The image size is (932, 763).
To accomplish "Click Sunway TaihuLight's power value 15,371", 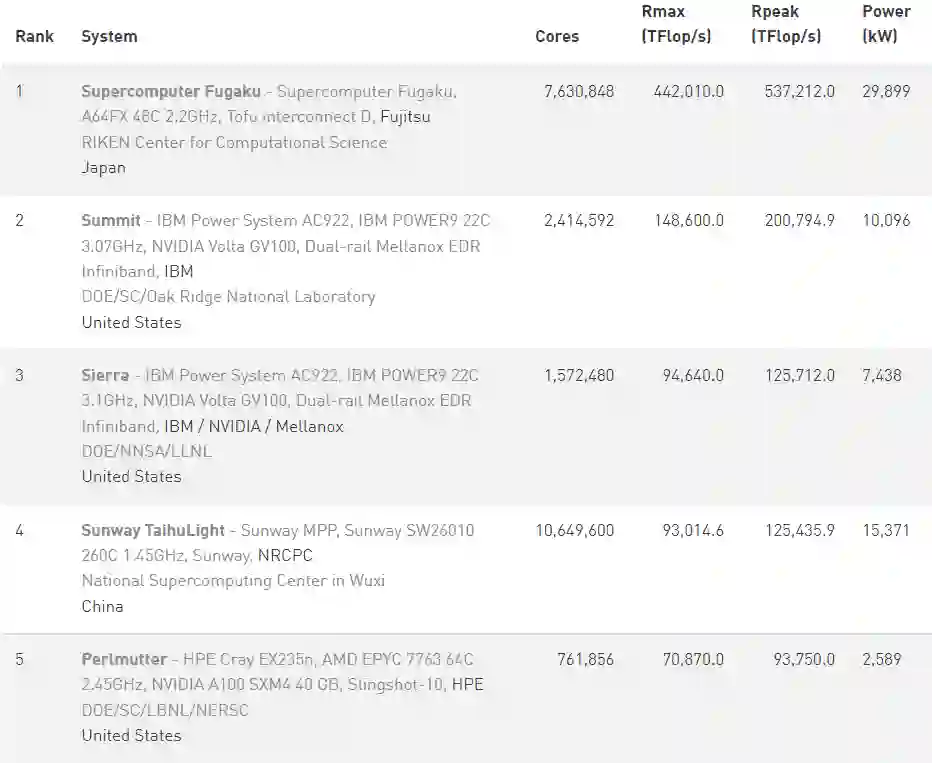I will click(886, 530).
